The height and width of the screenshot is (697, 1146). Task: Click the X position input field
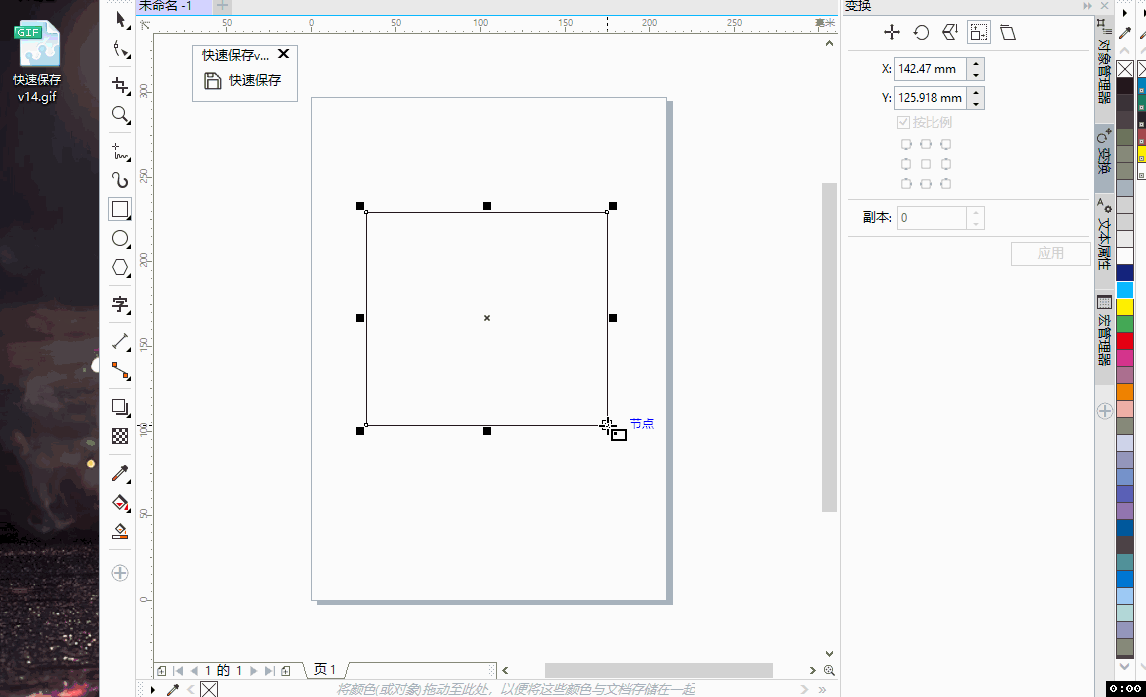[930, 69]
